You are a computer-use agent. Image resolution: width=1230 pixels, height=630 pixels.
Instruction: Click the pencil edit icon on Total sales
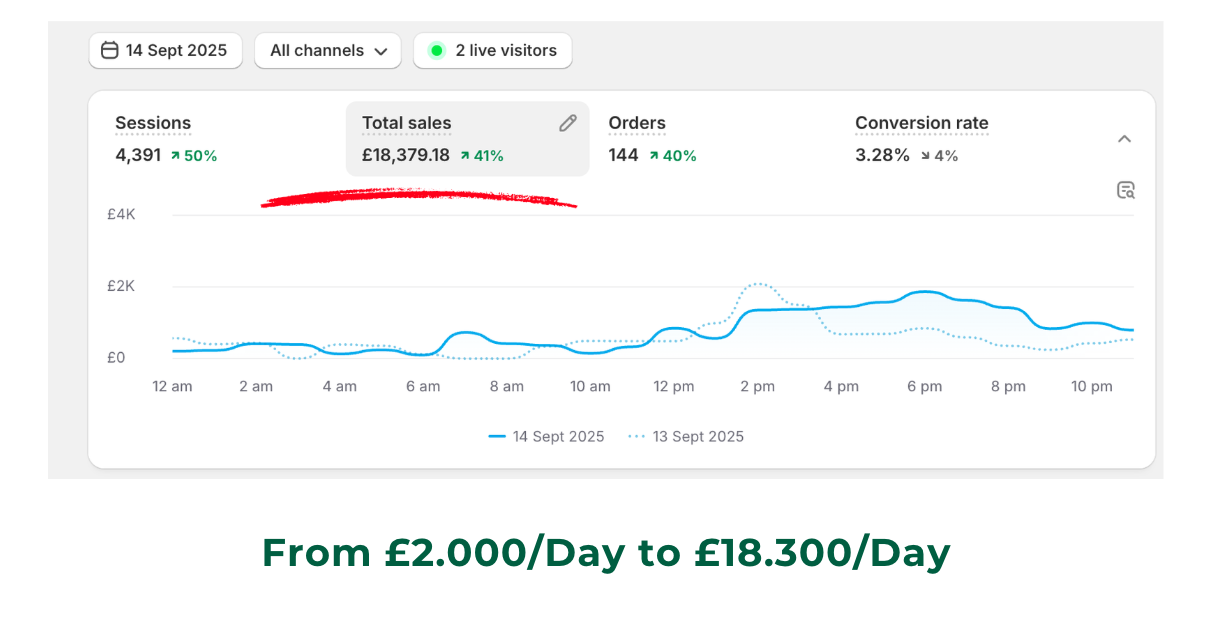point(568,123)
